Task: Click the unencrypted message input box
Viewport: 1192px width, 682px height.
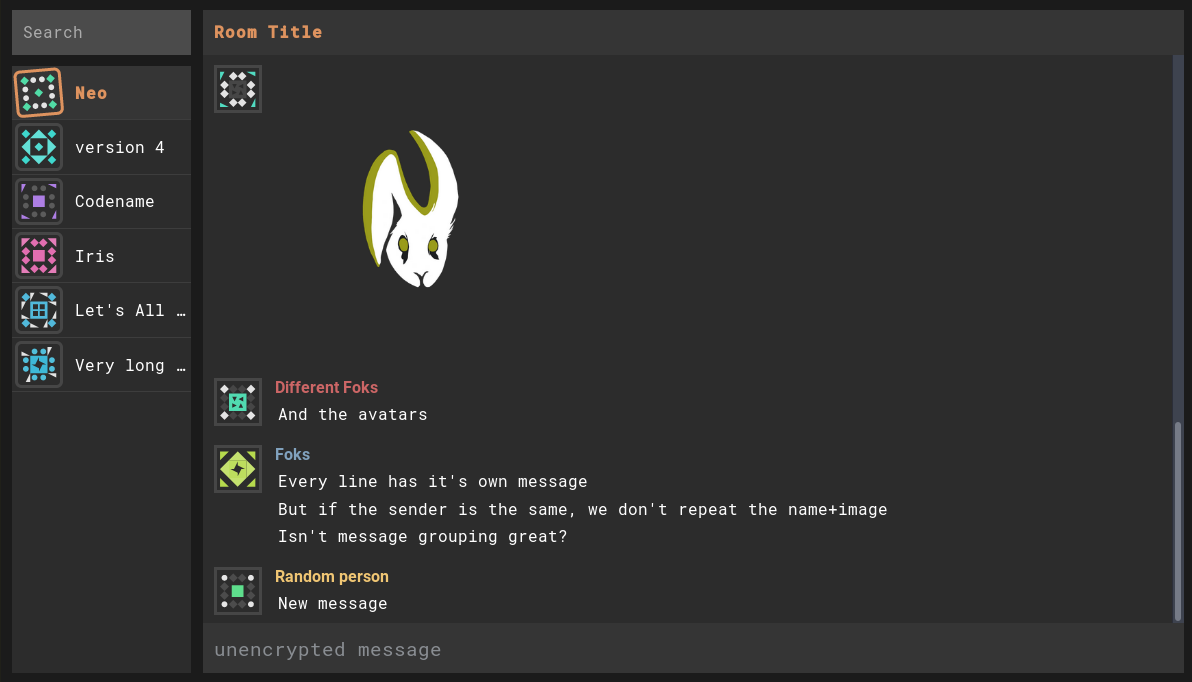Action: coord(690,649)
